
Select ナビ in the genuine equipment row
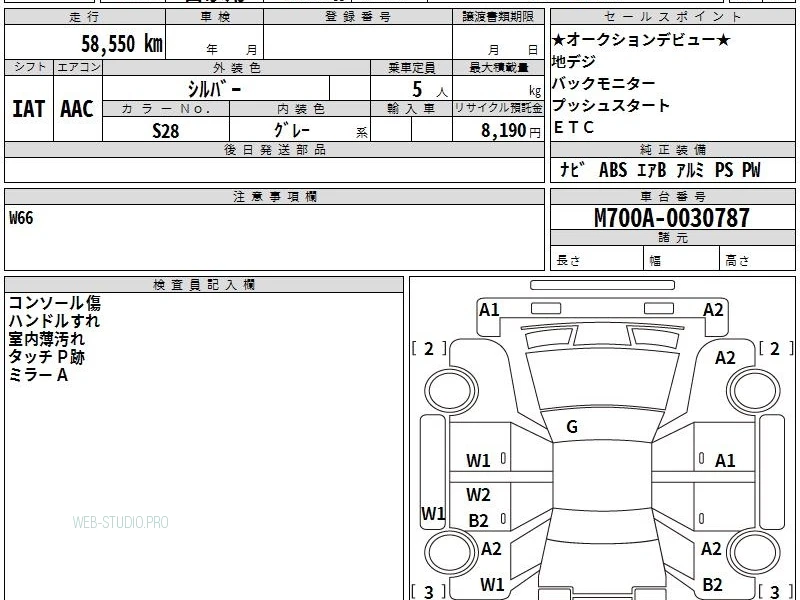pos(571,169)
